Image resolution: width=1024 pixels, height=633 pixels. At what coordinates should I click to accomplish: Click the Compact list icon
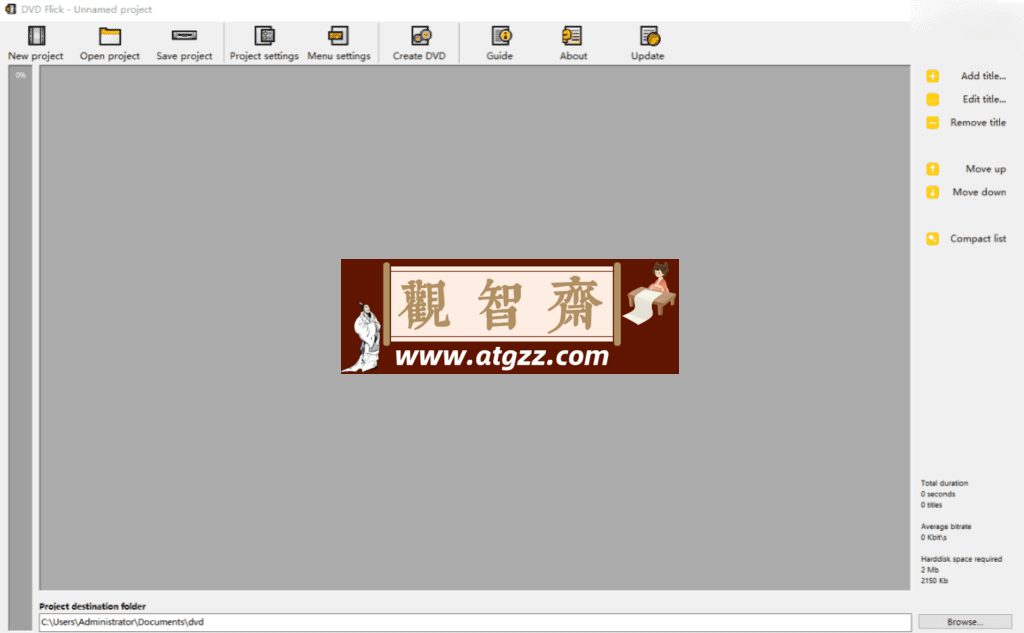point(933,238)
